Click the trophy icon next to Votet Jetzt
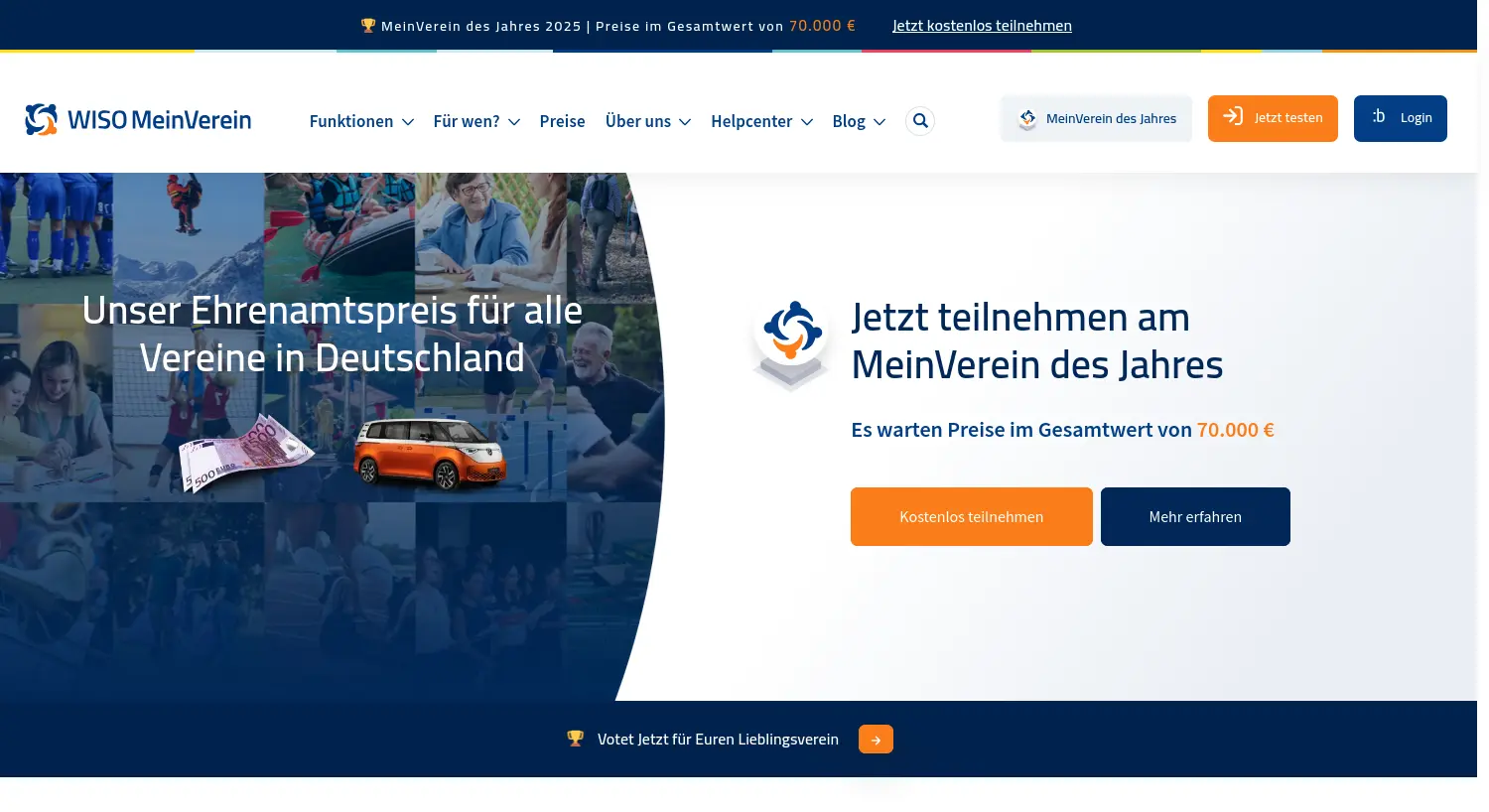Image resolution: width=1489 pixels, height=812 pixels. 576,739
